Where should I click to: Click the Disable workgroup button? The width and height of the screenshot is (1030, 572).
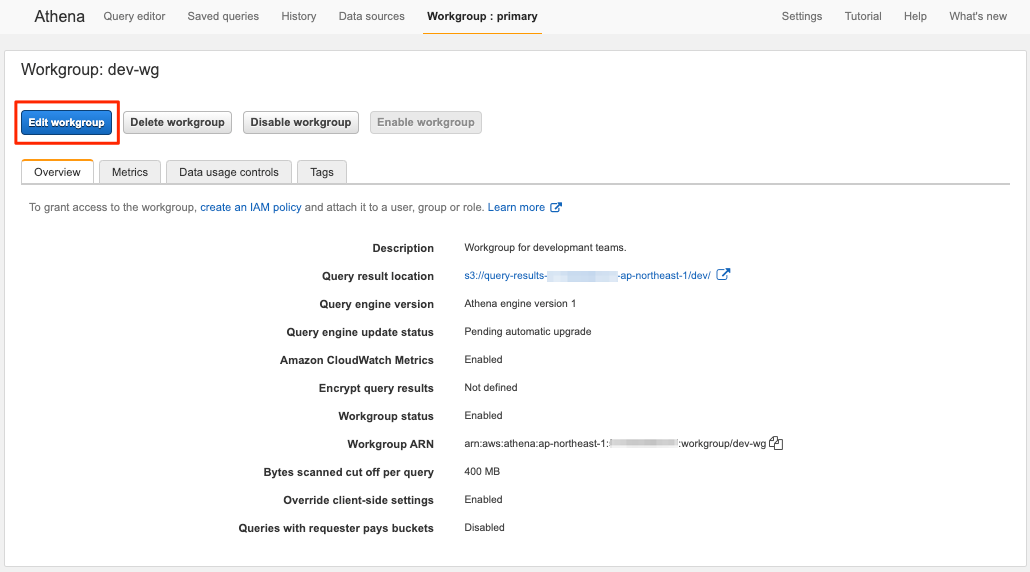point(301,122)
